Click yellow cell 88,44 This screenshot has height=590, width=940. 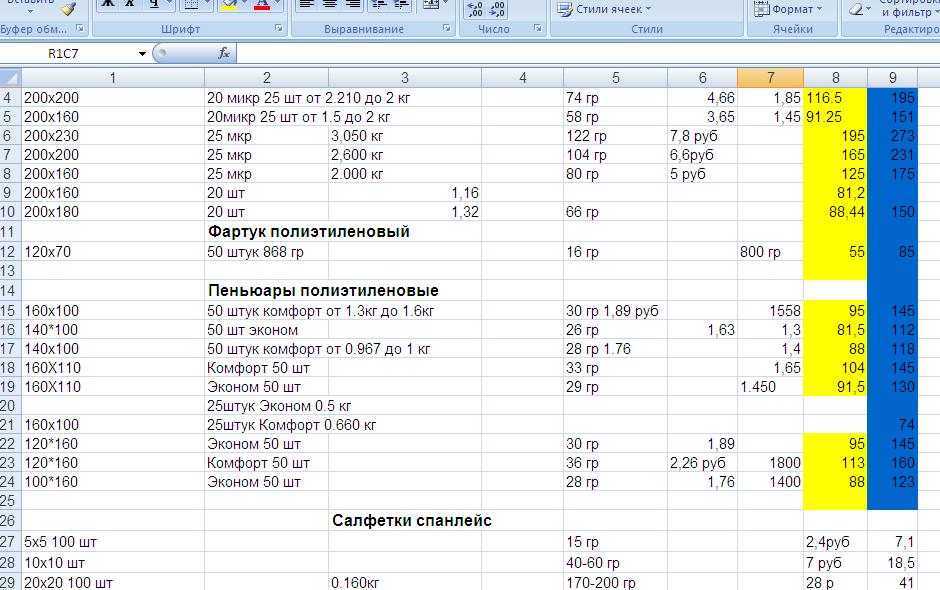click(x=835, y=212)
